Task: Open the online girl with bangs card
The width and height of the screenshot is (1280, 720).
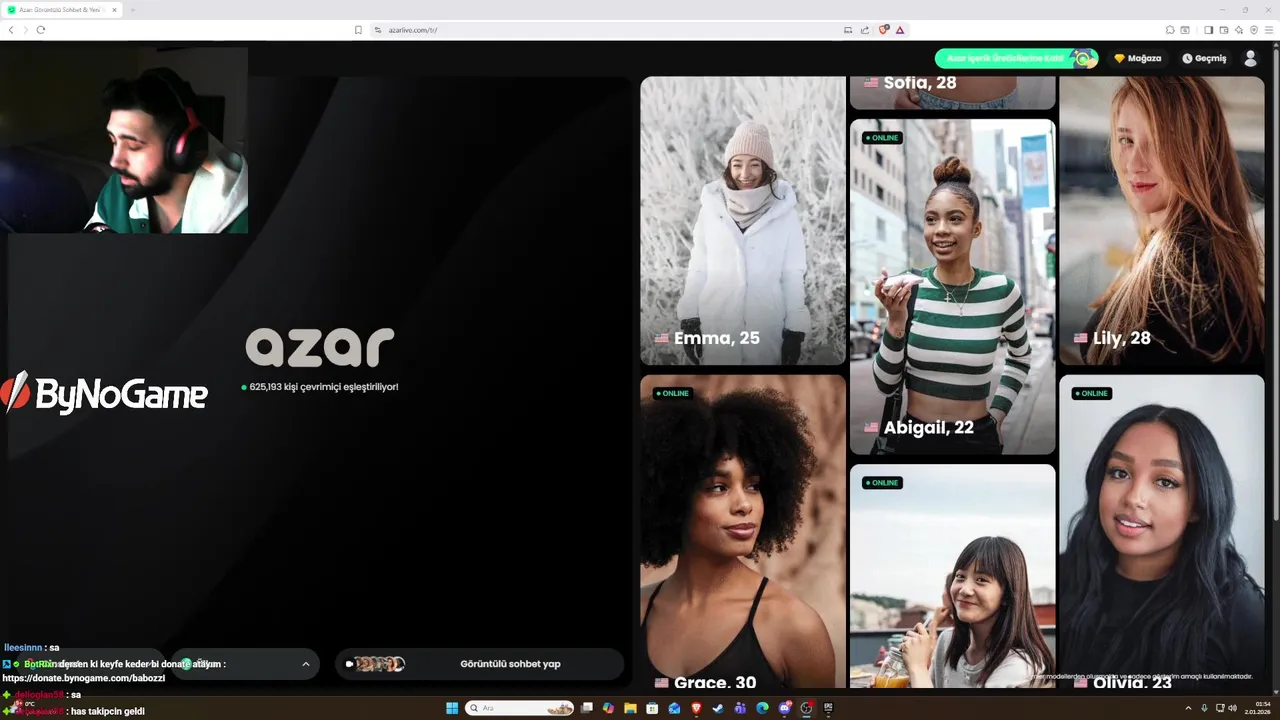Action: (952, 576)
